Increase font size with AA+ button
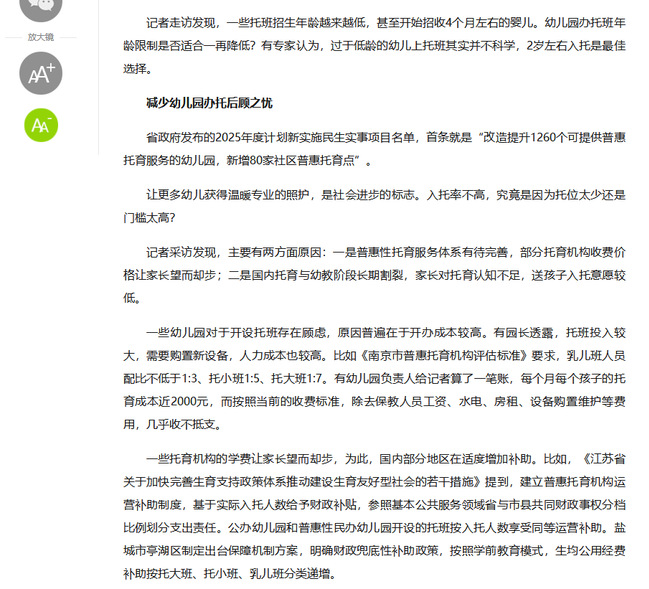Image resolution: width=649 pixels, height=589 pixels. 40,72
